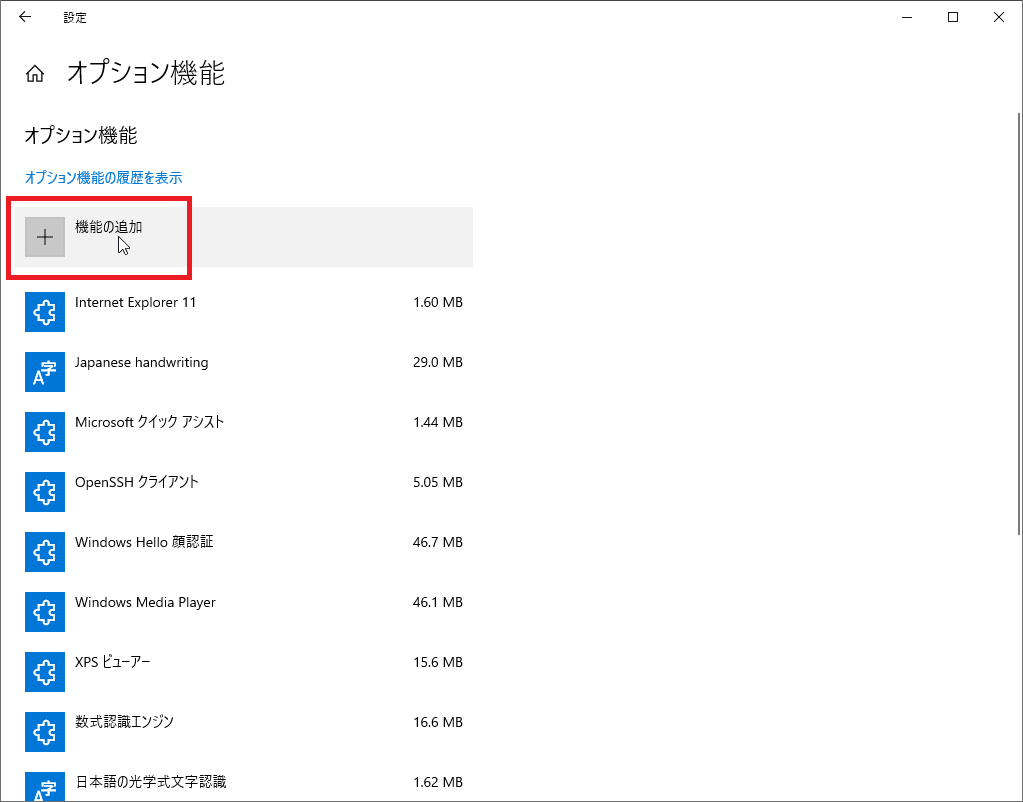Screen dimensions: 1023x802
Task: Click the Microsoft クイック アシスト icon
Action: coord(45,432)
